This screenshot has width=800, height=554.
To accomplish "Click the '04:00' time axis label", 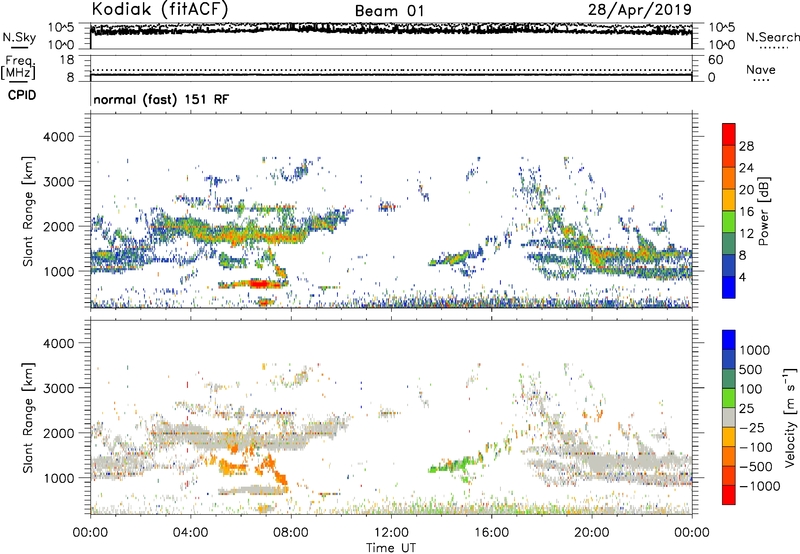I will click(190, 533).
